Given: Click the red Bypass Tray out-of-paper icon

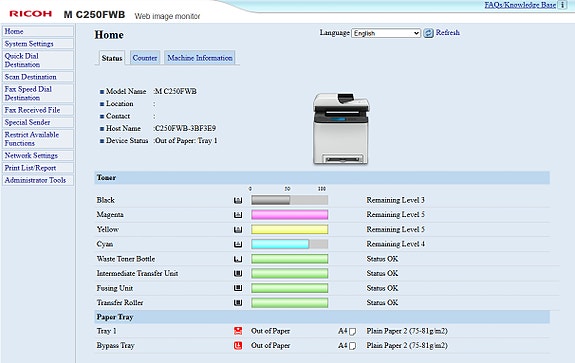Looking at the screenshot, I should click(238, 345).
